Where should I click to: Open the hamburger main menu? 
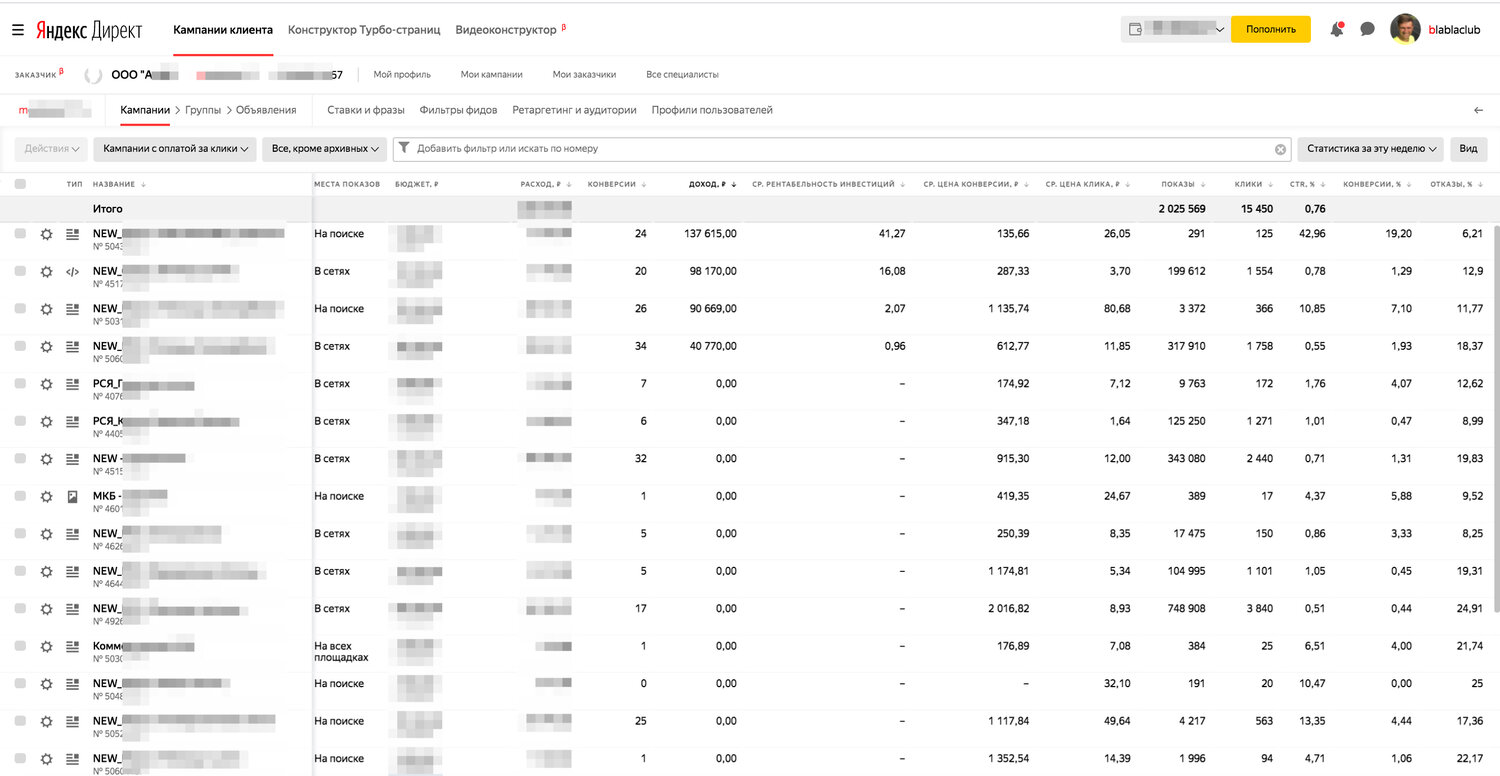pos(18,30)
